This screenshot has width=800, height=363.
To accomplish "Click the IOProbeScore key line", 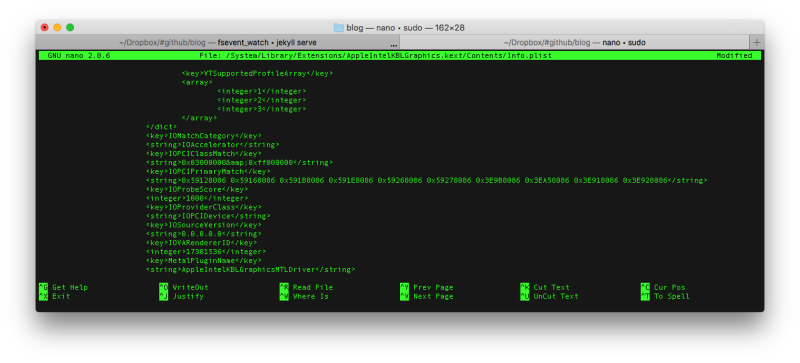I will (197, 189).
